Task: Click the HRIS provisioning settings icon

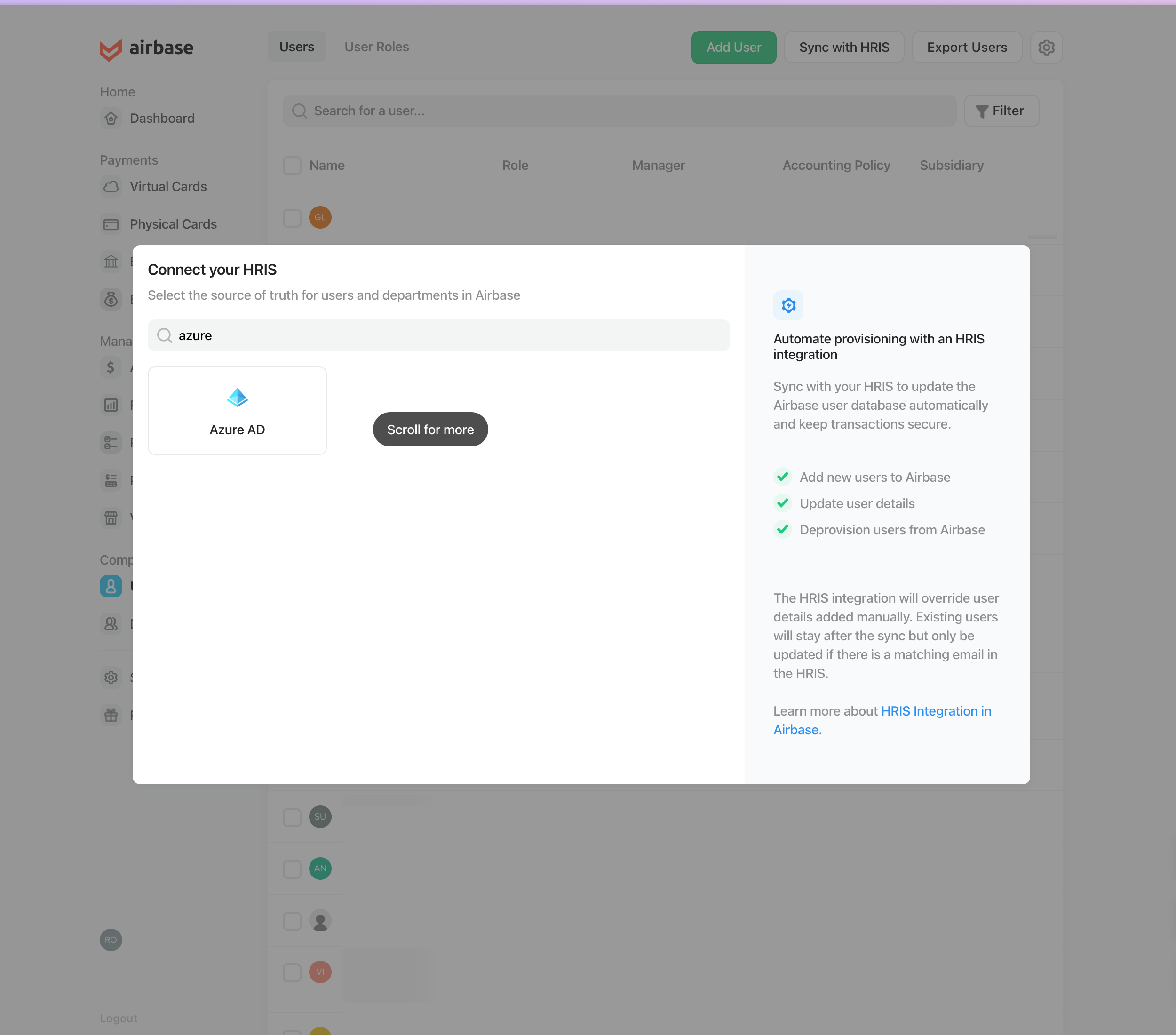Action: (x=789, y=306)
